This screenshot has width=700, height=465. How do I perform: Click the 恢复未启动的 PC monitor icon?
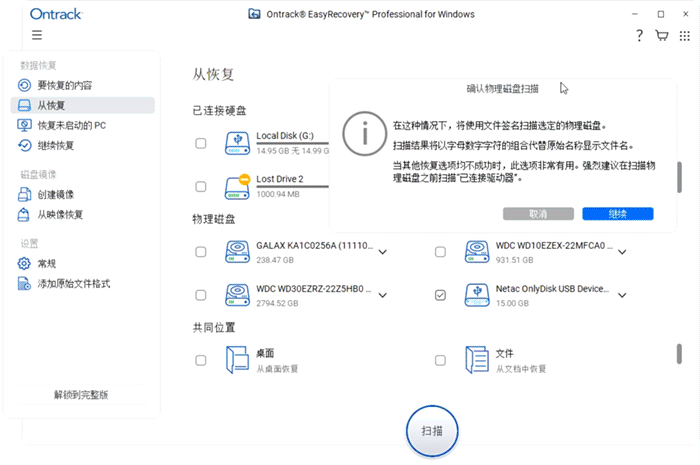tap(25, 125)
